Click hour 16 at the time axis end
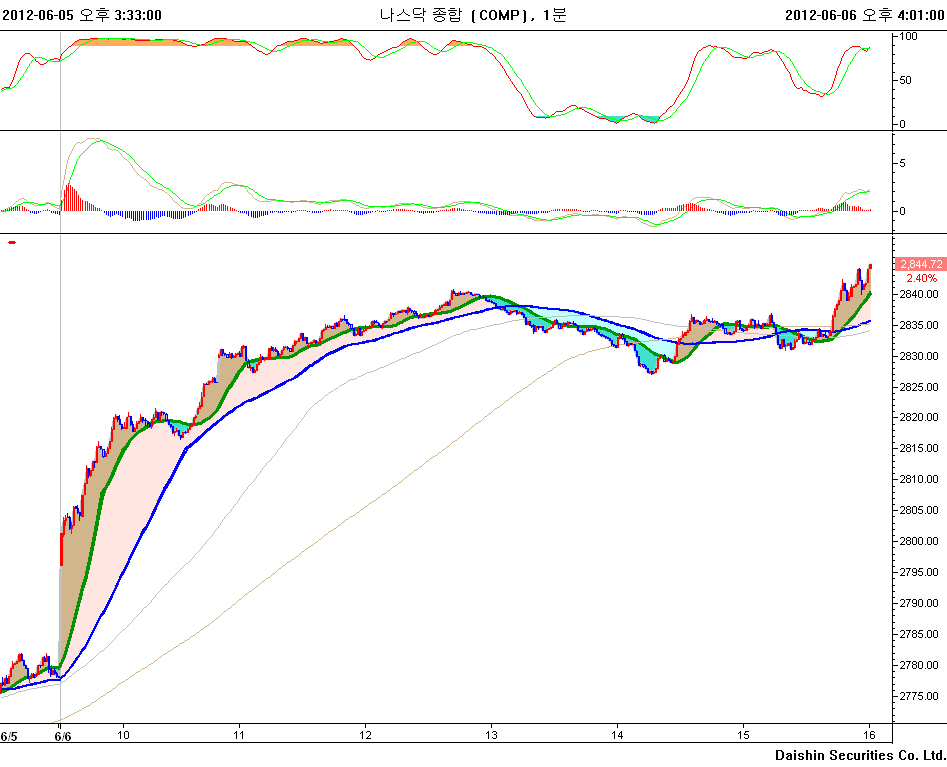The width and height of the screenshot is (947, 767). click(870, 736)
